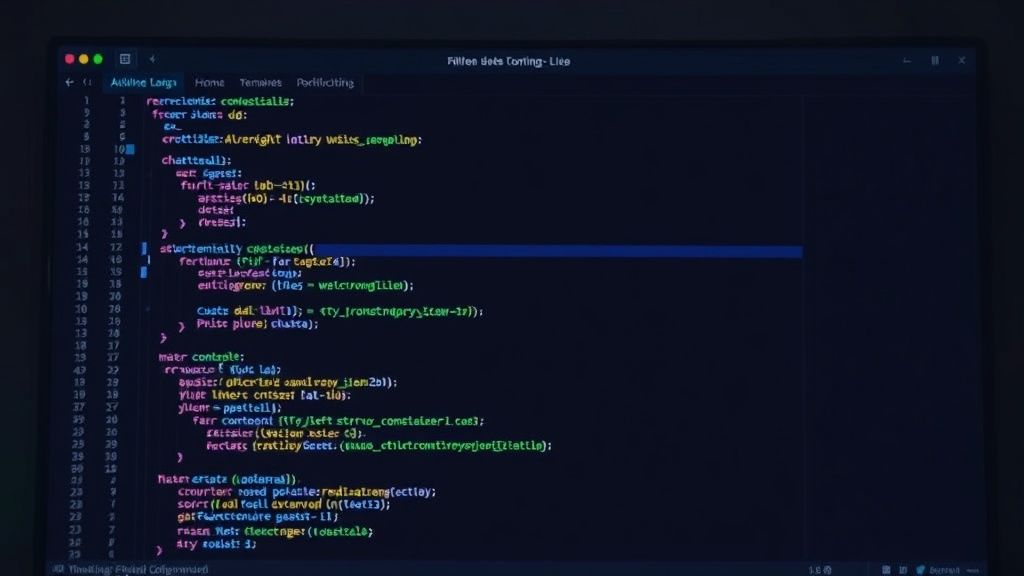Screen dimensions: 1024x576
Task: Click the code line starting with 'chatteall'
Action: 197,160
